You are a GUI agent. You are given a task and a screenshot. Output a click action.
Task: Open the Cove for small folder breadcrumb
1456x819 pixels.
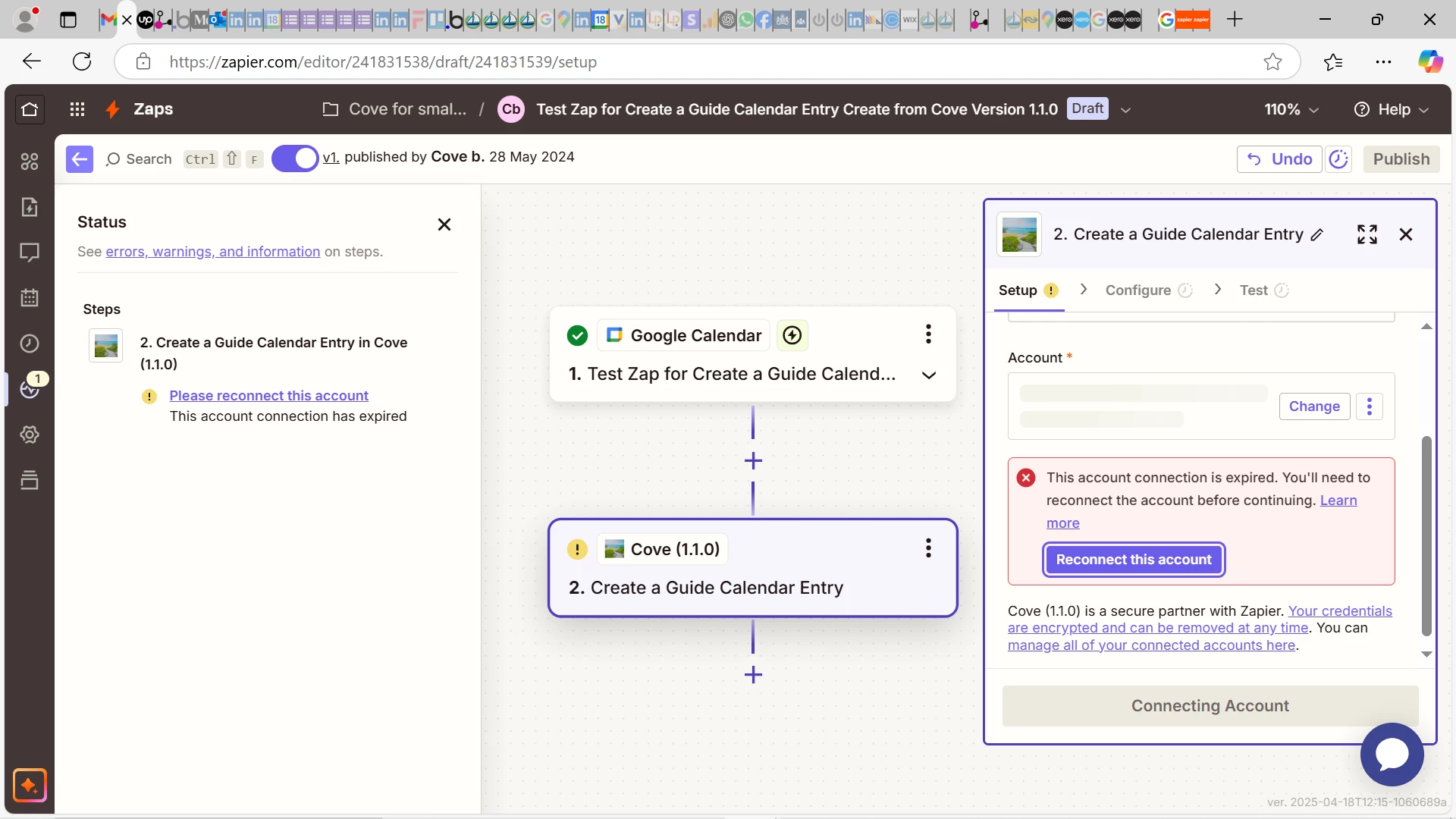pyautogui.click(x=395, y=109)
